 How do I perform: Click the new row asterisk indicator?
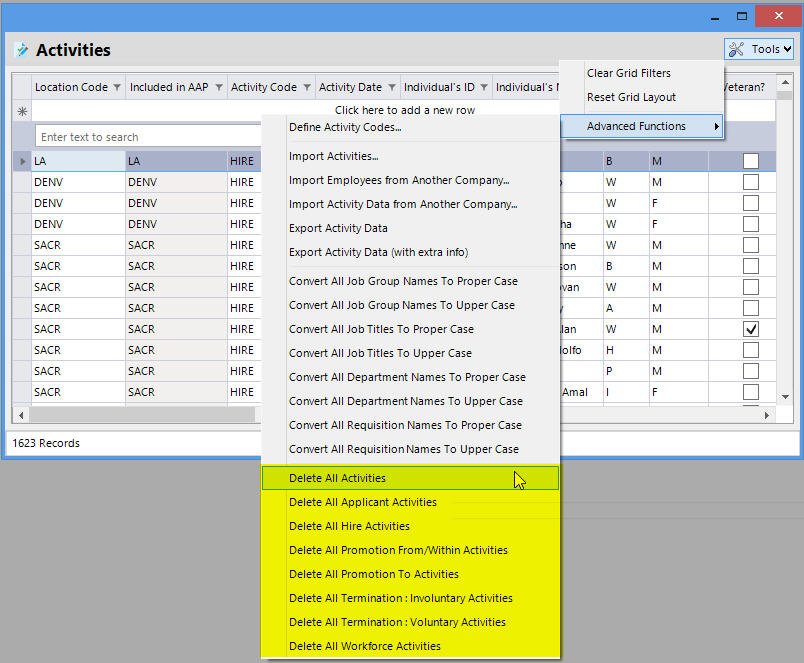[x=22, y=111]
